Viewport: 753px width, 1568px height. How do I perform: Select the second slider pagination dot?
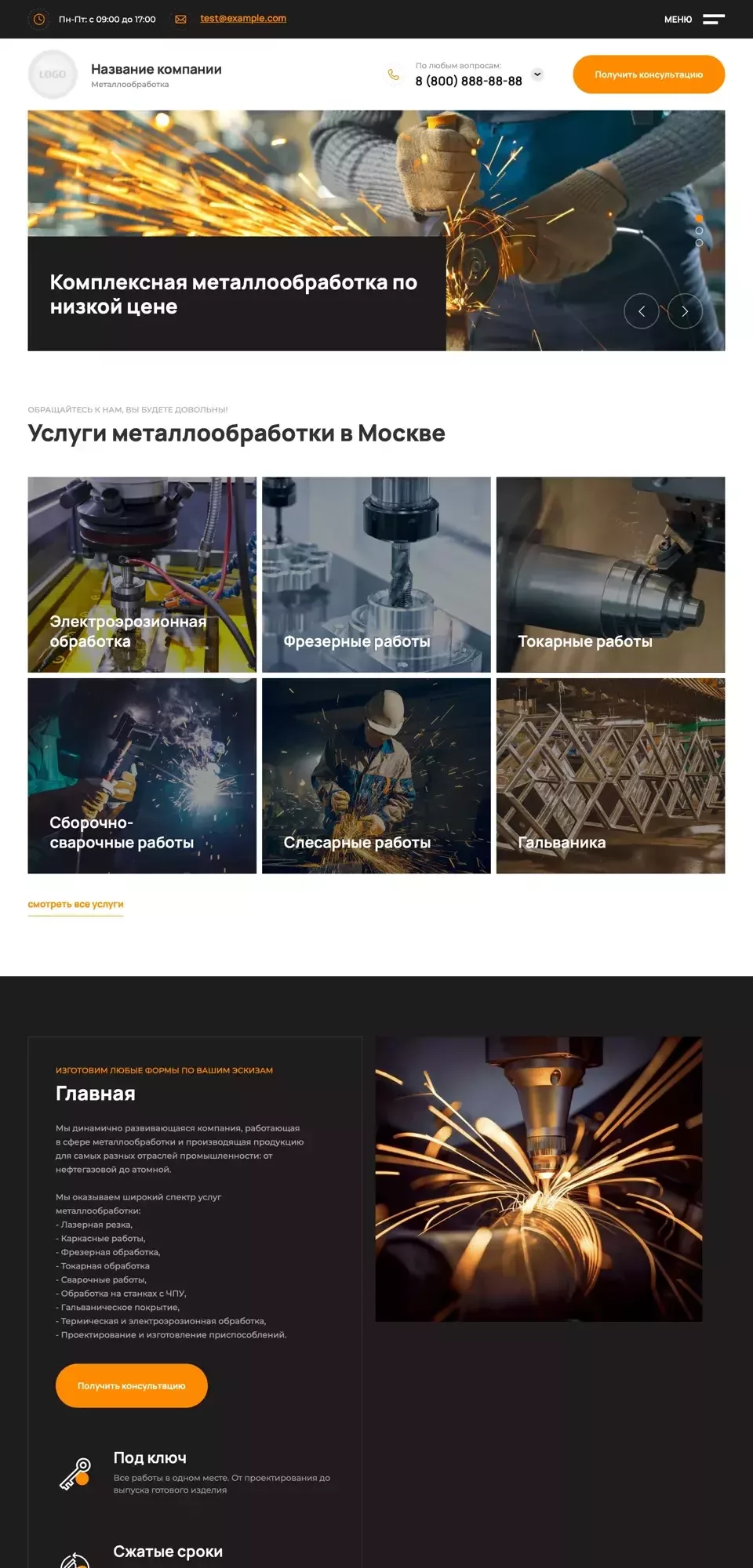pos(699,230)
